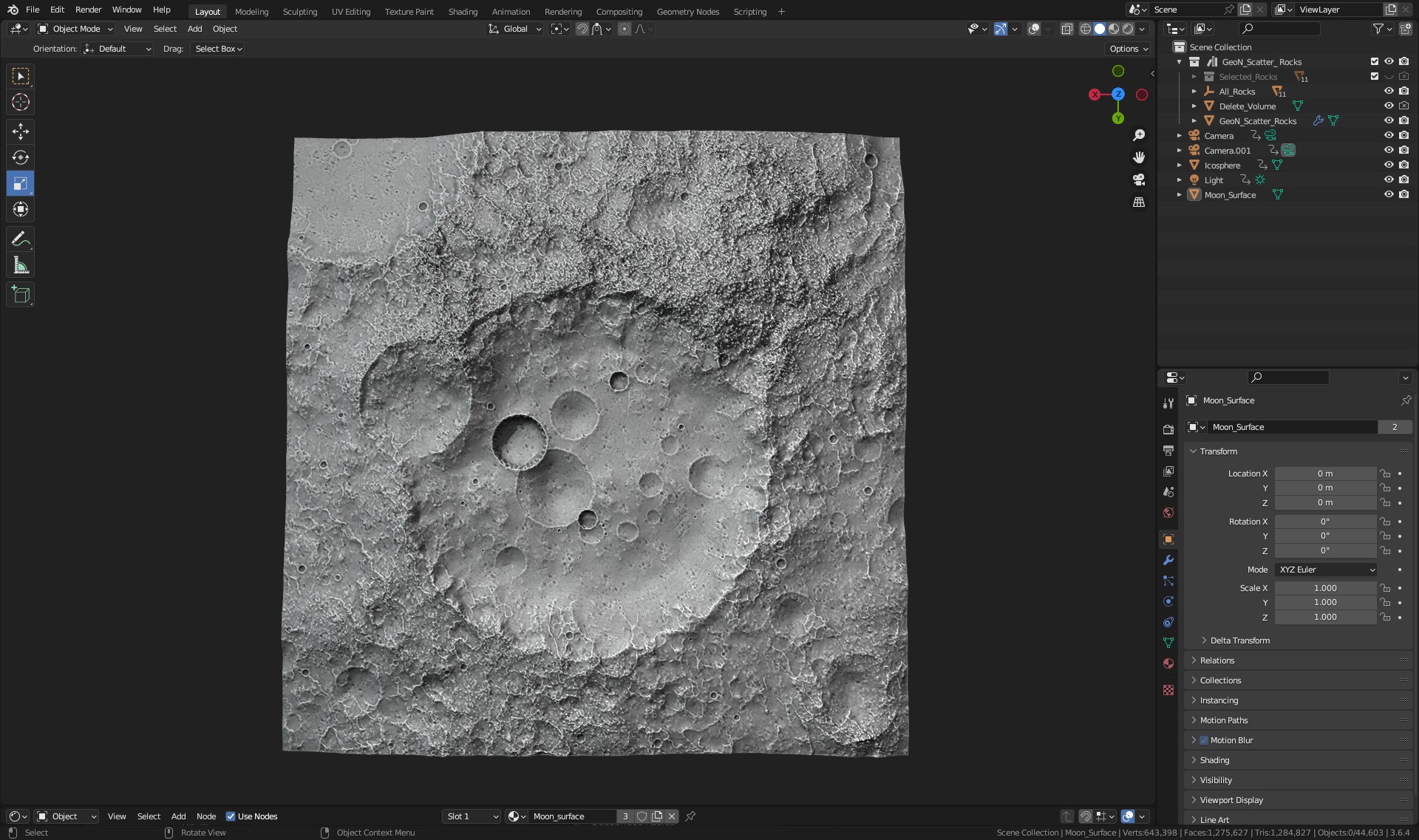The width and height of the screenshot is (1419, 840).
Task: Toggle Selected_Rocks collection checkbox
Action: tap(1375, 76)
